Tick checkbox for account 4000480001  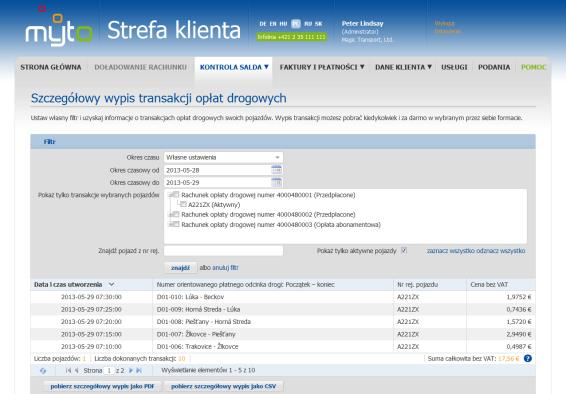click(x=176, y=195)
